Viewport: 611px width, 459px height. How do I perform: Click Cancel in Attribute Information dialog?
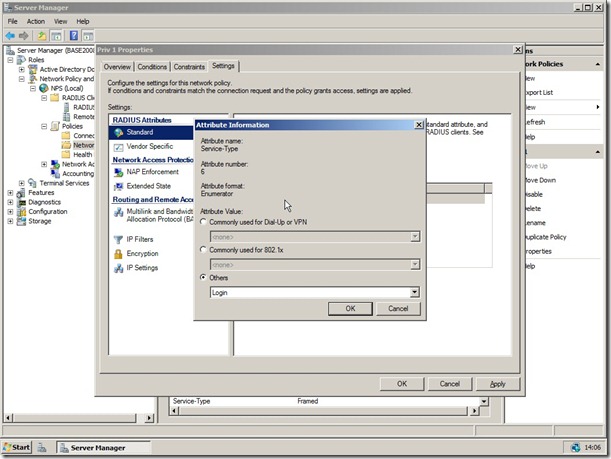pyautogui.click(x=398, y=309)
